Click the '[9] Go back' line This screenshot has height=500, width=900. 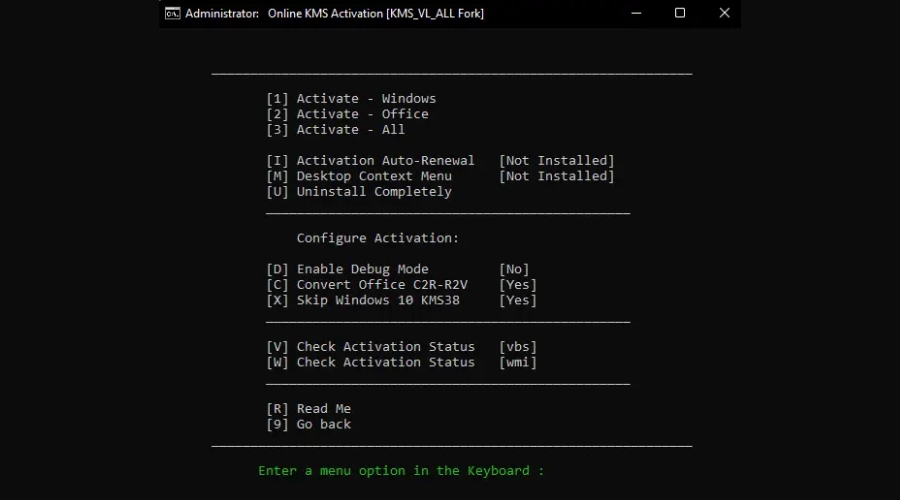[x=308, y=424]
